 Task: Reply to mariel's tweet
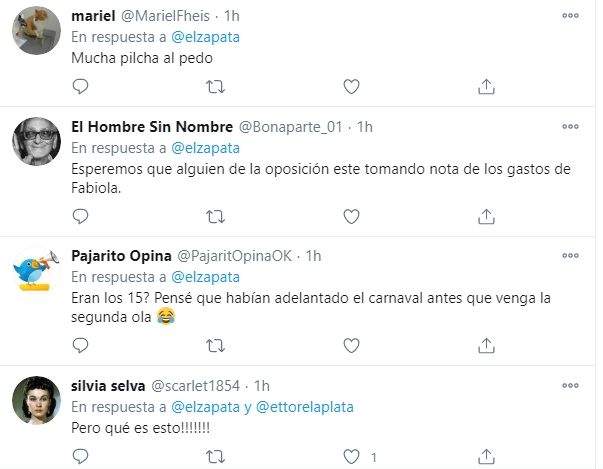[82, 87]
